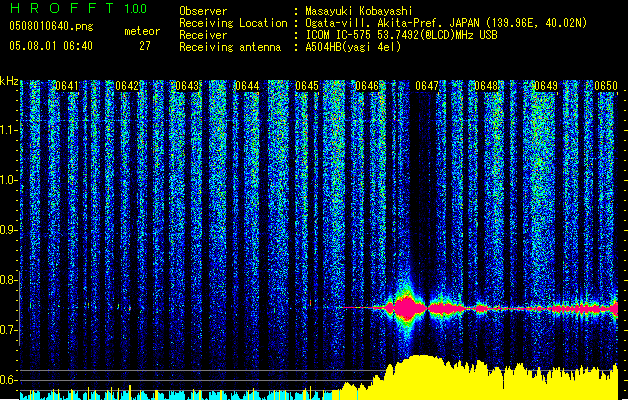This screenshot has width=629, height=400.
Task: Click the 0.8 kHz axis label
Action: (9, 280)
